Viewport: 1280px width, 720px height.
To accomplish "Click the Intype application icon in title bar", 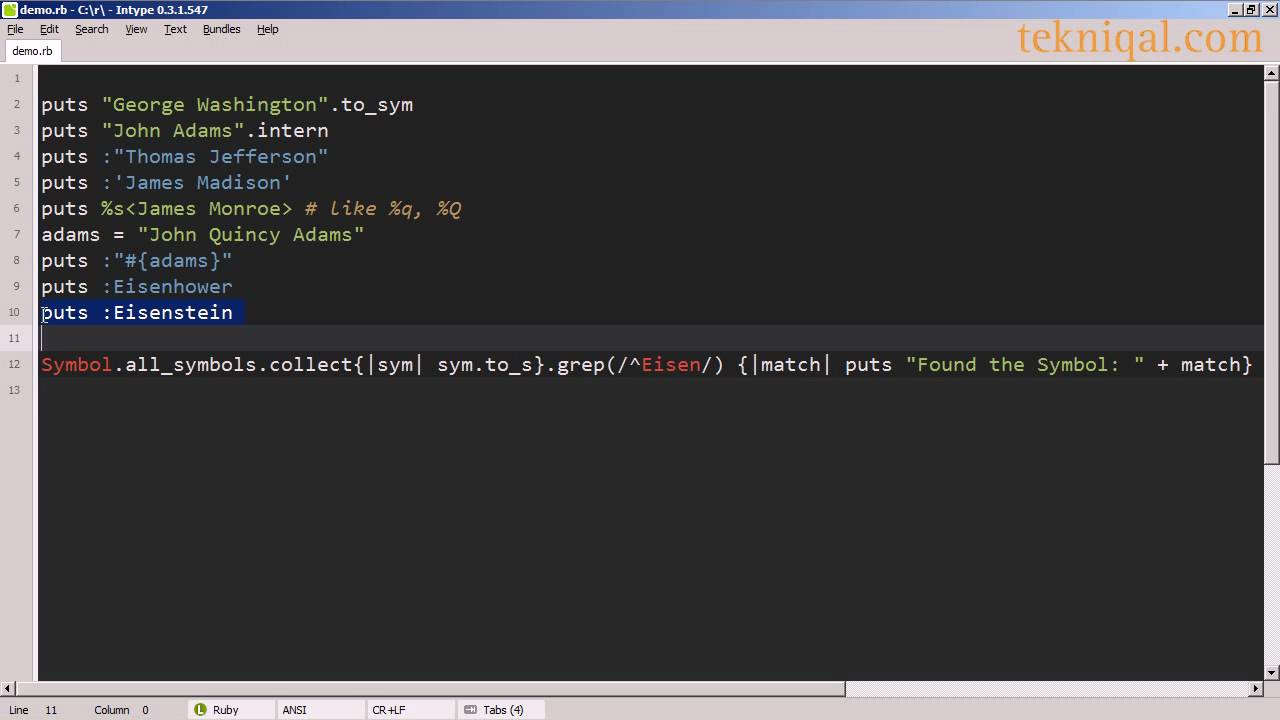I will point(10,10).
